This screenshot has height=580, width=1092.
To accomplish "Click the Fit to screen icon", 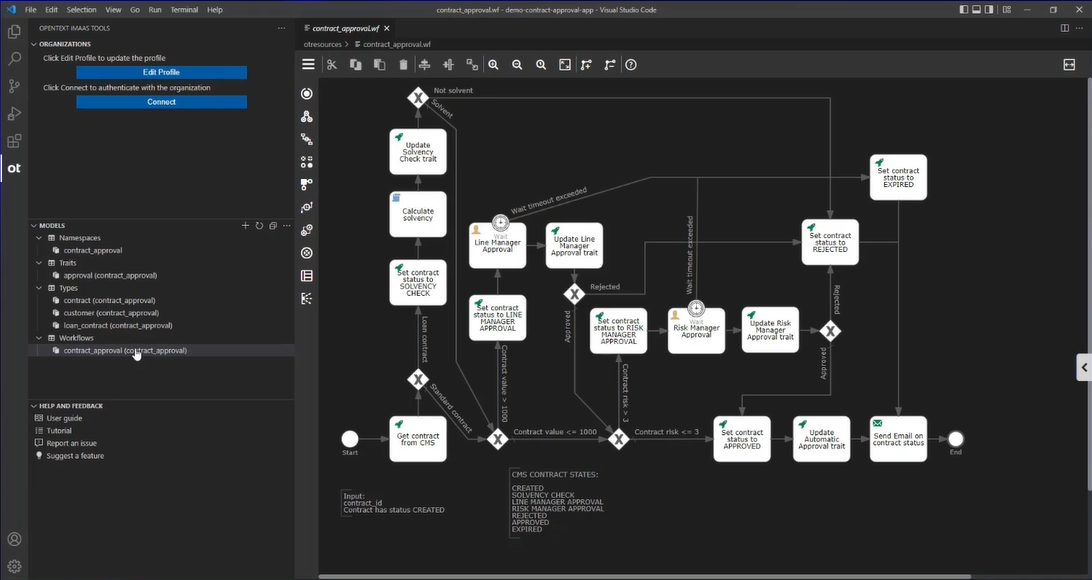I will 565,65.
